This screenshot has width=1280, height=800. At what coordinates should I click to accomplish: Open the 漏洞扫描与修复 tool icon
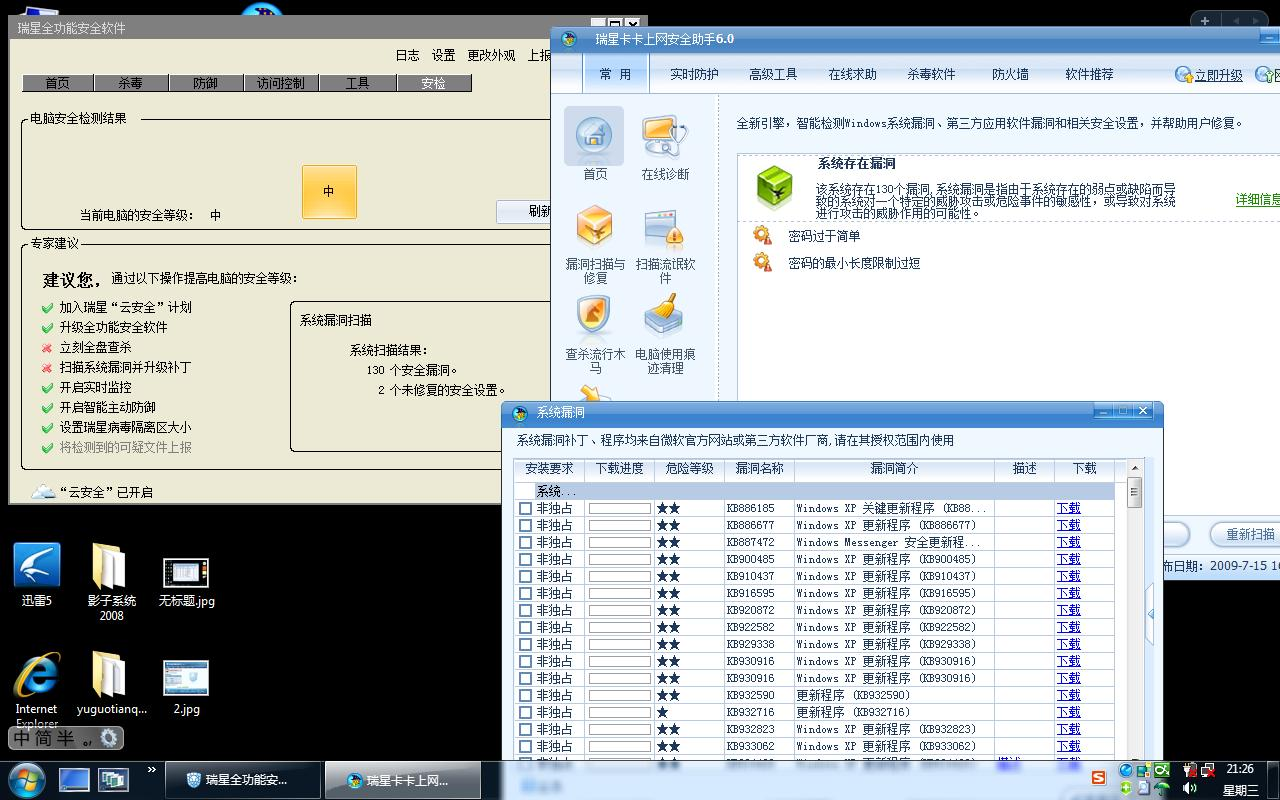tap(595, 227)
